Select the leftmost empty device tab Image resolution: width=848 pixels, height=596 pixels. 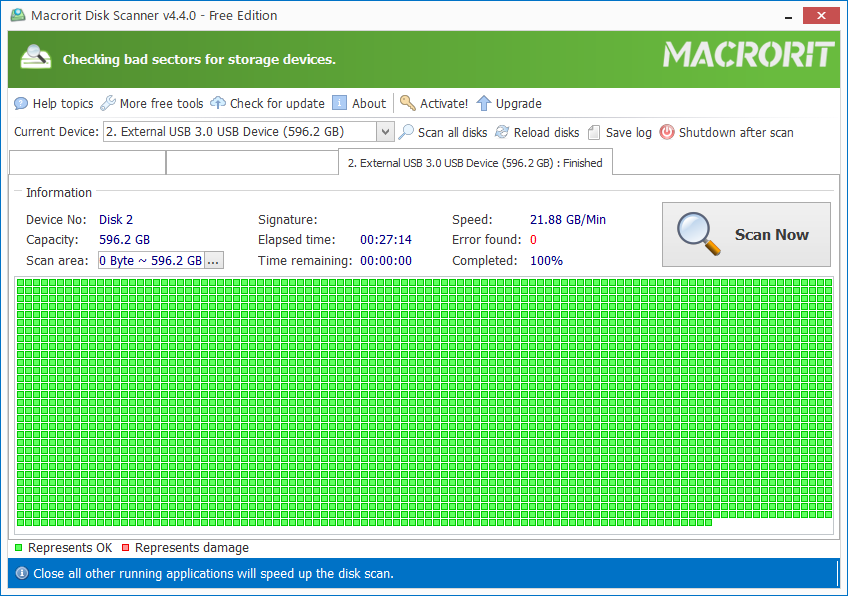(87, 161)
